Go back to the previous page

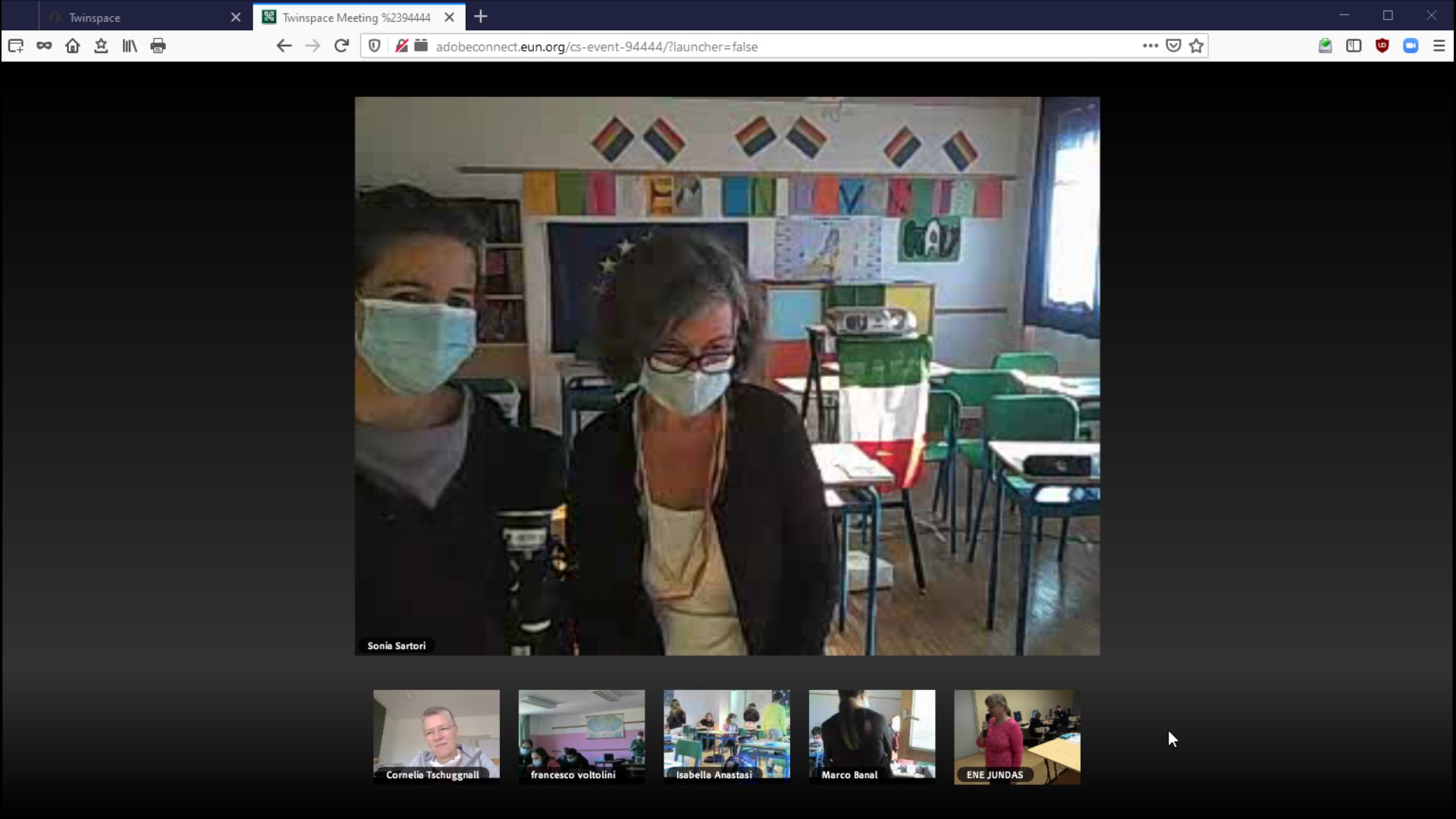tap(284, 45)
